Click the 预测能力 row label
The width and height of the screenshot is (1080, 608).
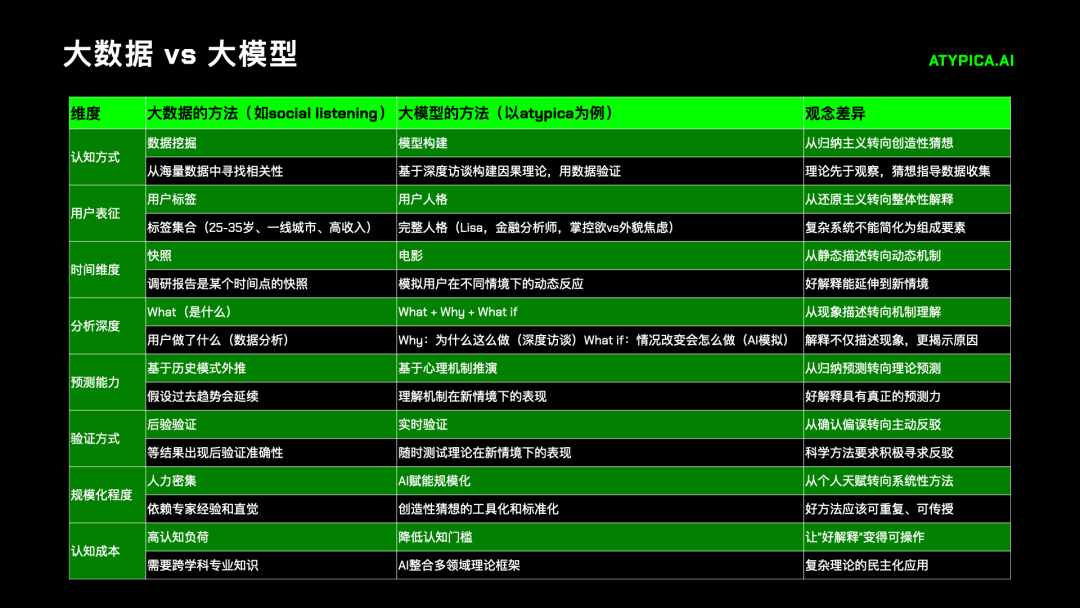pos(107,382)
